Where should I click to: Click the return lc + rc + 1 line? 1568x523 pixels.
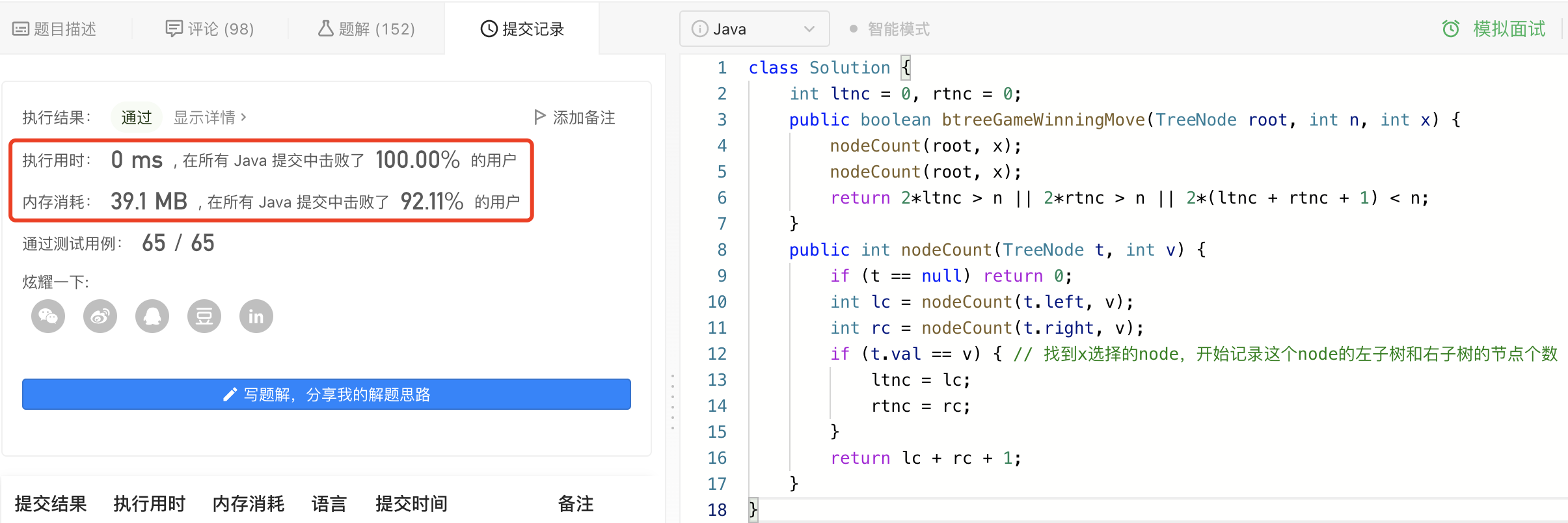coord(925,458)
